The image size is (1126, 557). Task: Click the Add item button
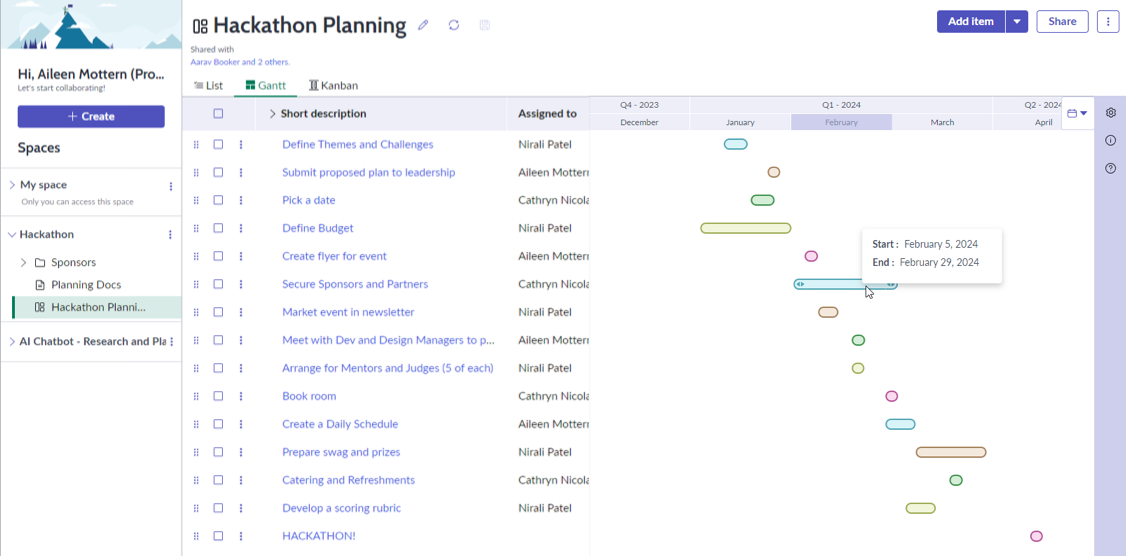pos(971,22)
